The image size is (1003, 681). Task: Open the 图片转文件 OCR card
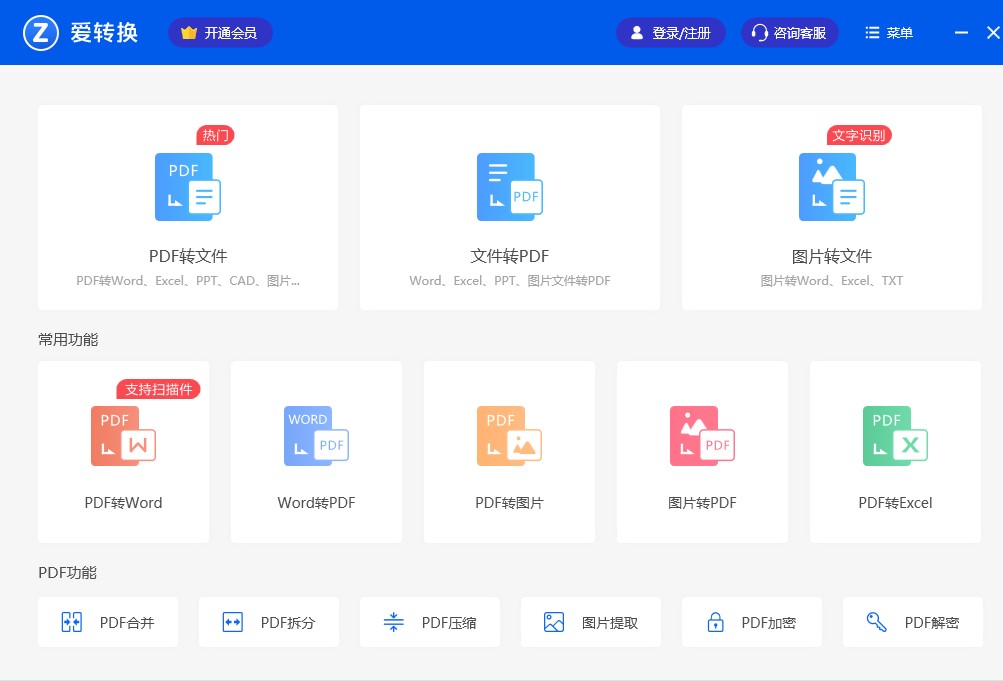(x=831, y=207)
